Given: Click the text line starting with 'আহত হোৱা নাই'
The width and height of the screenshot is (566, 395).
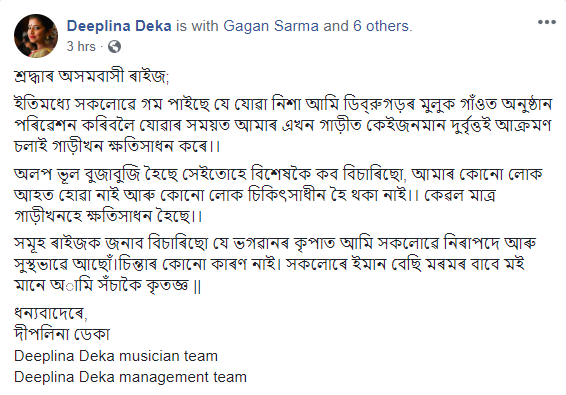Looking at the screenshot, I should (x=254, y=195).
